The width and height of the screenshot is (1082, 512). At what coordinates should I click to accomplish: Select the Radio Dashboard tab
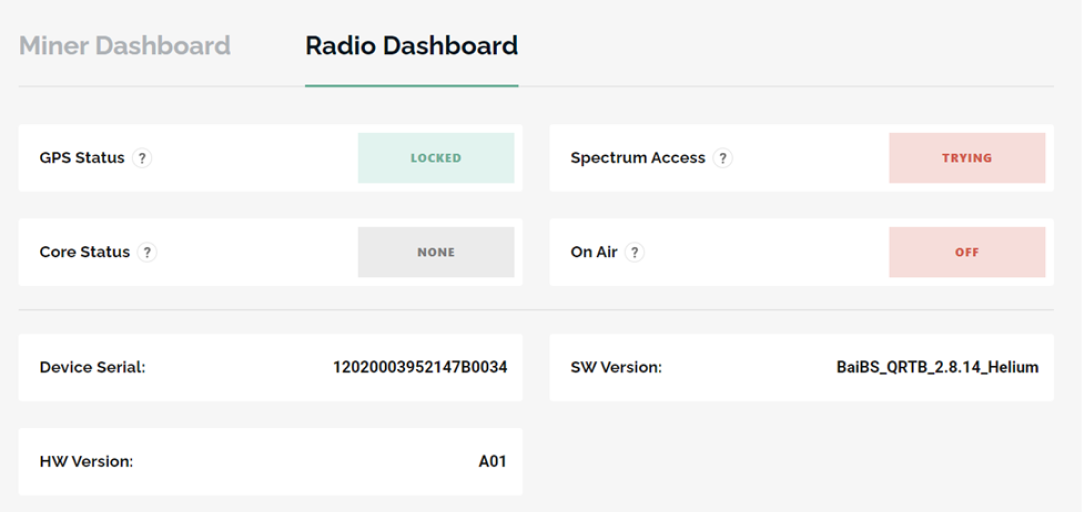click(411, 46)
